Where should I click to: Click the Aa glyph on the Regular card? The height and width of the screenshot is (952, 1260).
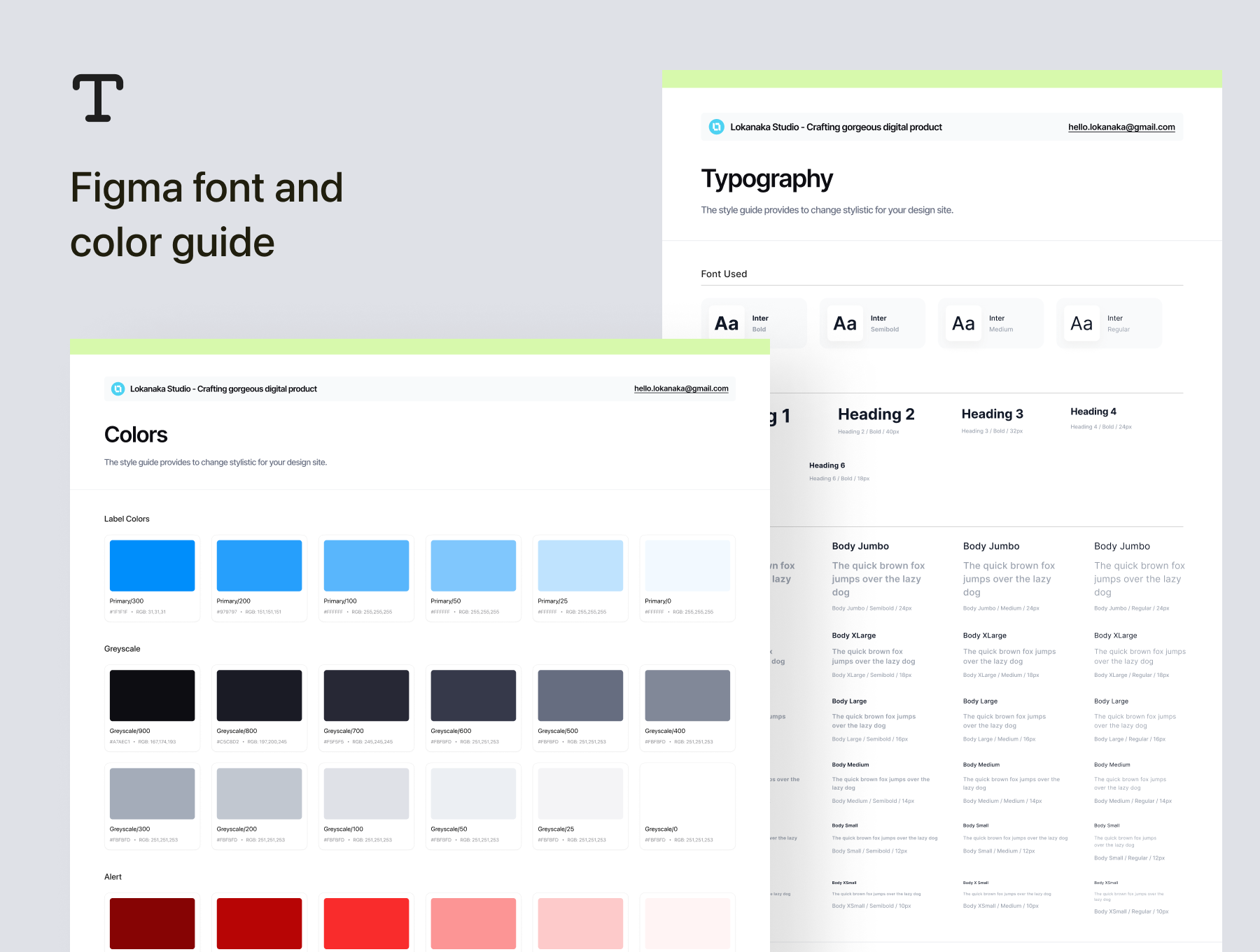click(x=1081, y=323)
